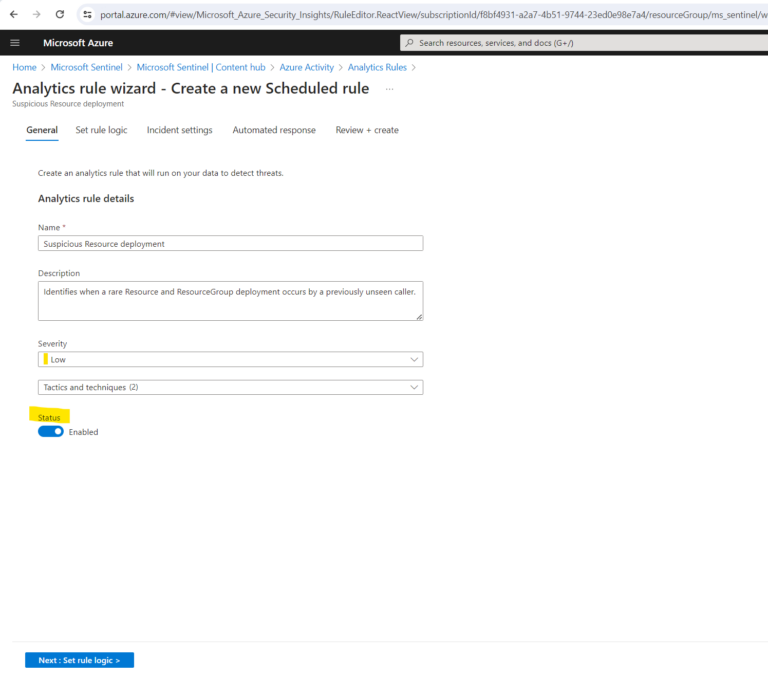This screenshot has width=768, height=677.
Task: Click the Suspicious Resource deployment subtitle
Action: (68, 104)
